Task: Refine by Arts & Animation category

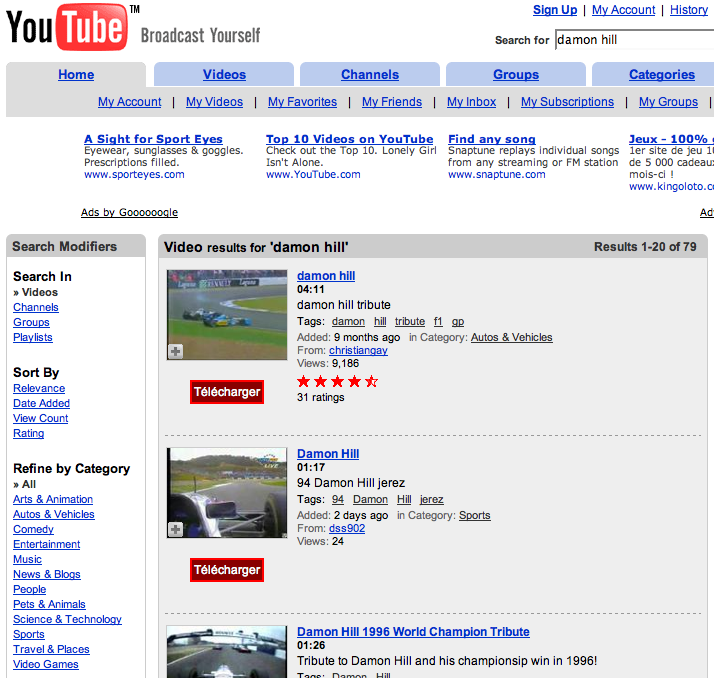Action: coord(53,500)
